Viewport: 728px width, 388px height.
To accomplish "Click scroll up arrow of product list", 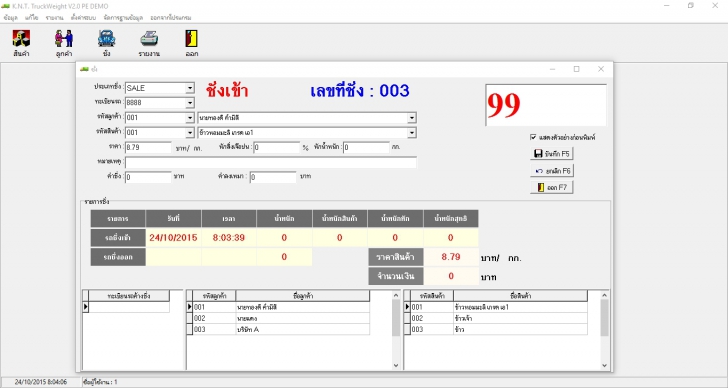I will (604, 295).
